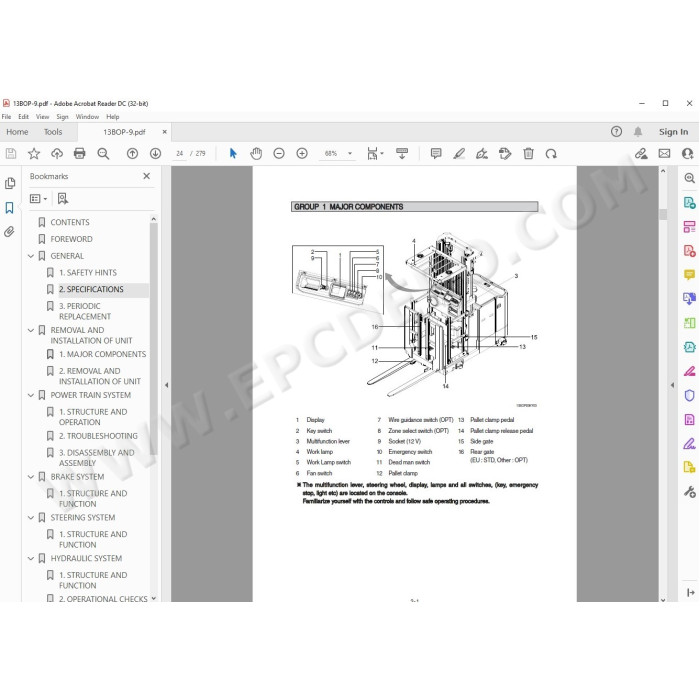Click the upload to cloud icon
The height and width of the screenshot is (700, 700).
click(x=57, y=154)
